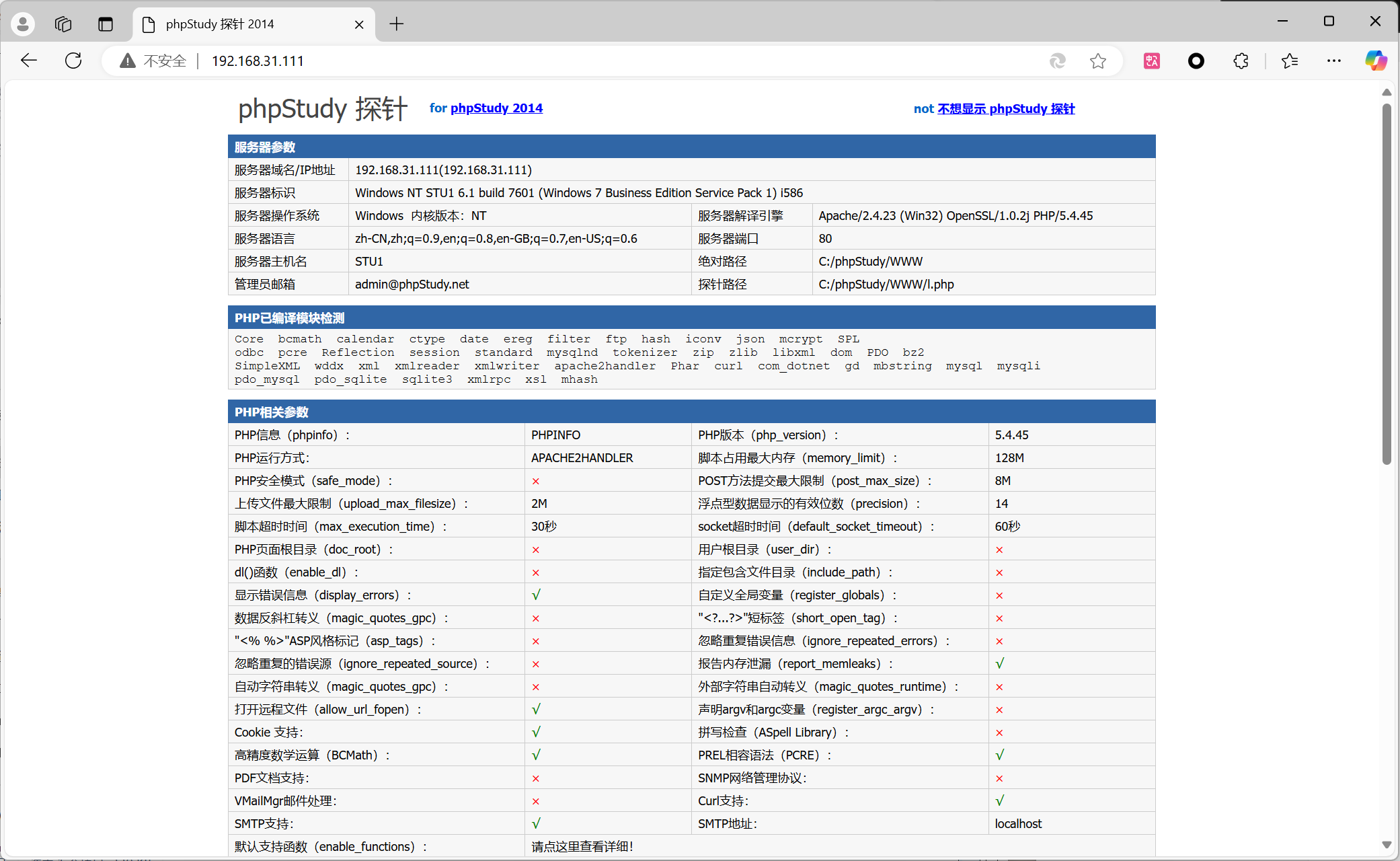Click the safe_mode red cross
Image resolution: width=1400 pixels, height=861 pixels.
pyautogui.click(x=536, y=481)
